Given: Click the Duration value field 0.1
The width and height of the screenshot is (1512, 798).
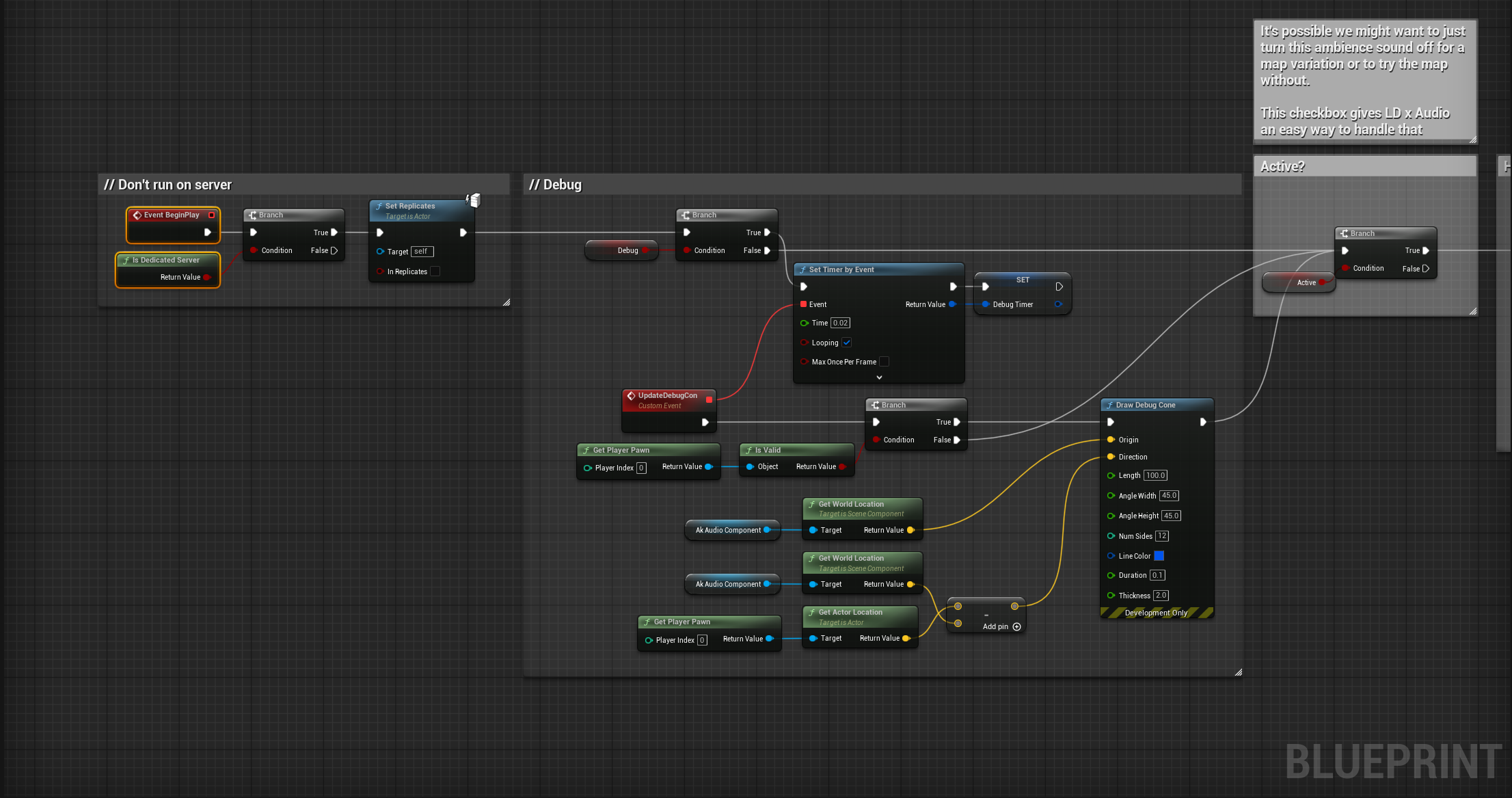Looking at the screenshot, I should point(1157,575).
